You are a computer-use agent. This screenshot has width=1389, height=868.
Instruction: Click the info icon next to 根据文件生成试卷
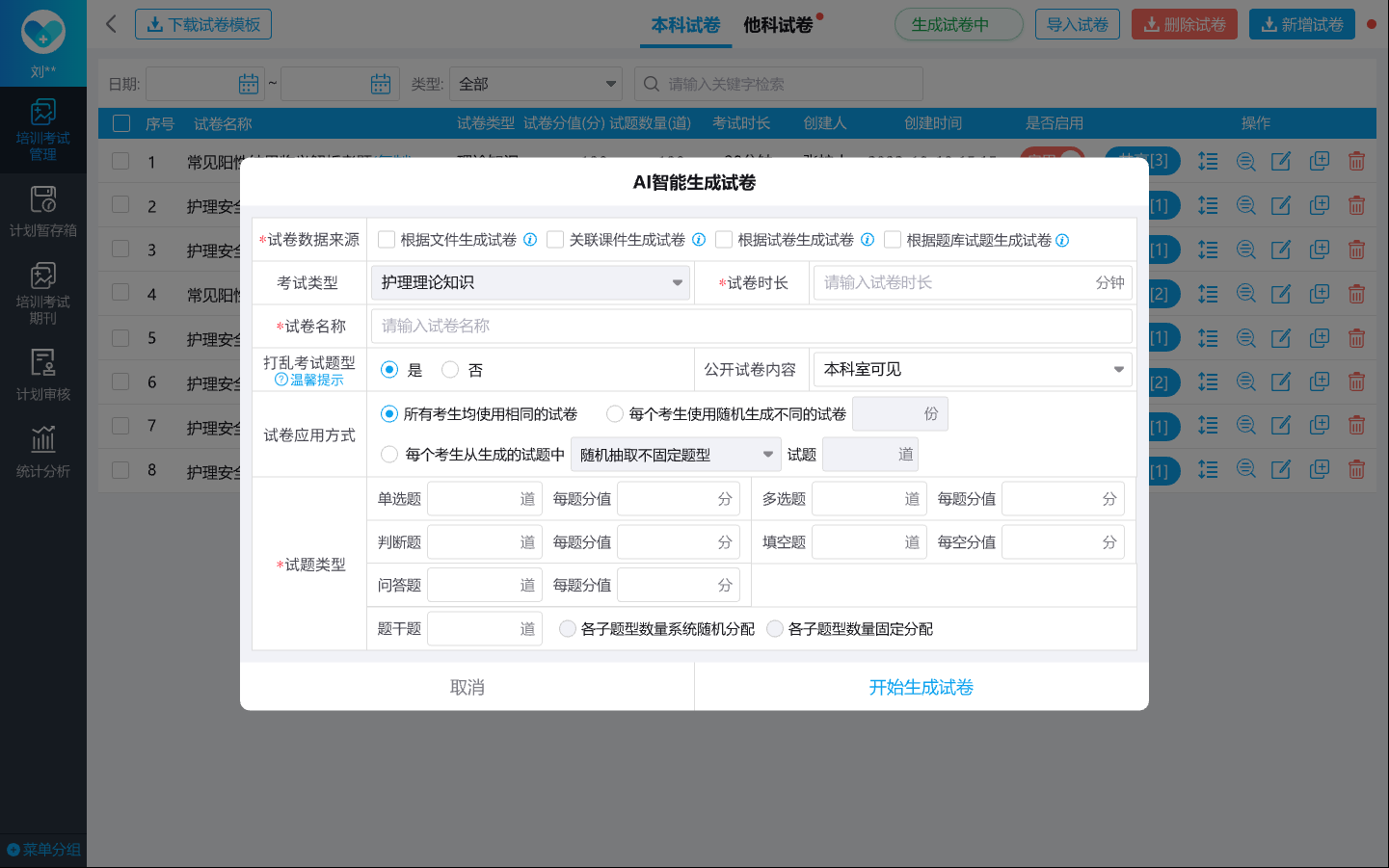pyautogui.click(x=530, y=240)
